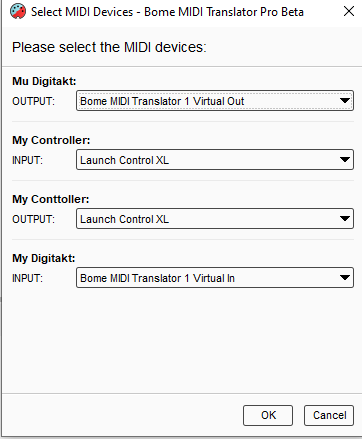Select the Bome MIDI Translator 1 Virtual In field
The image size is (362, 439).
pyautogui.click(x=215, y=278)
